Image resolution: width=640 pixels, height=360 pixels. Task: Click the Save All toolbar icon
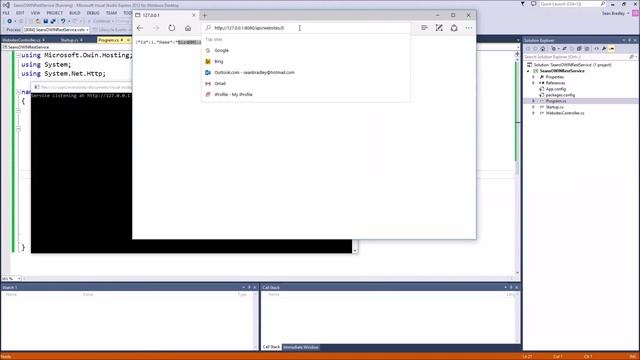click(x=53, y=21)
